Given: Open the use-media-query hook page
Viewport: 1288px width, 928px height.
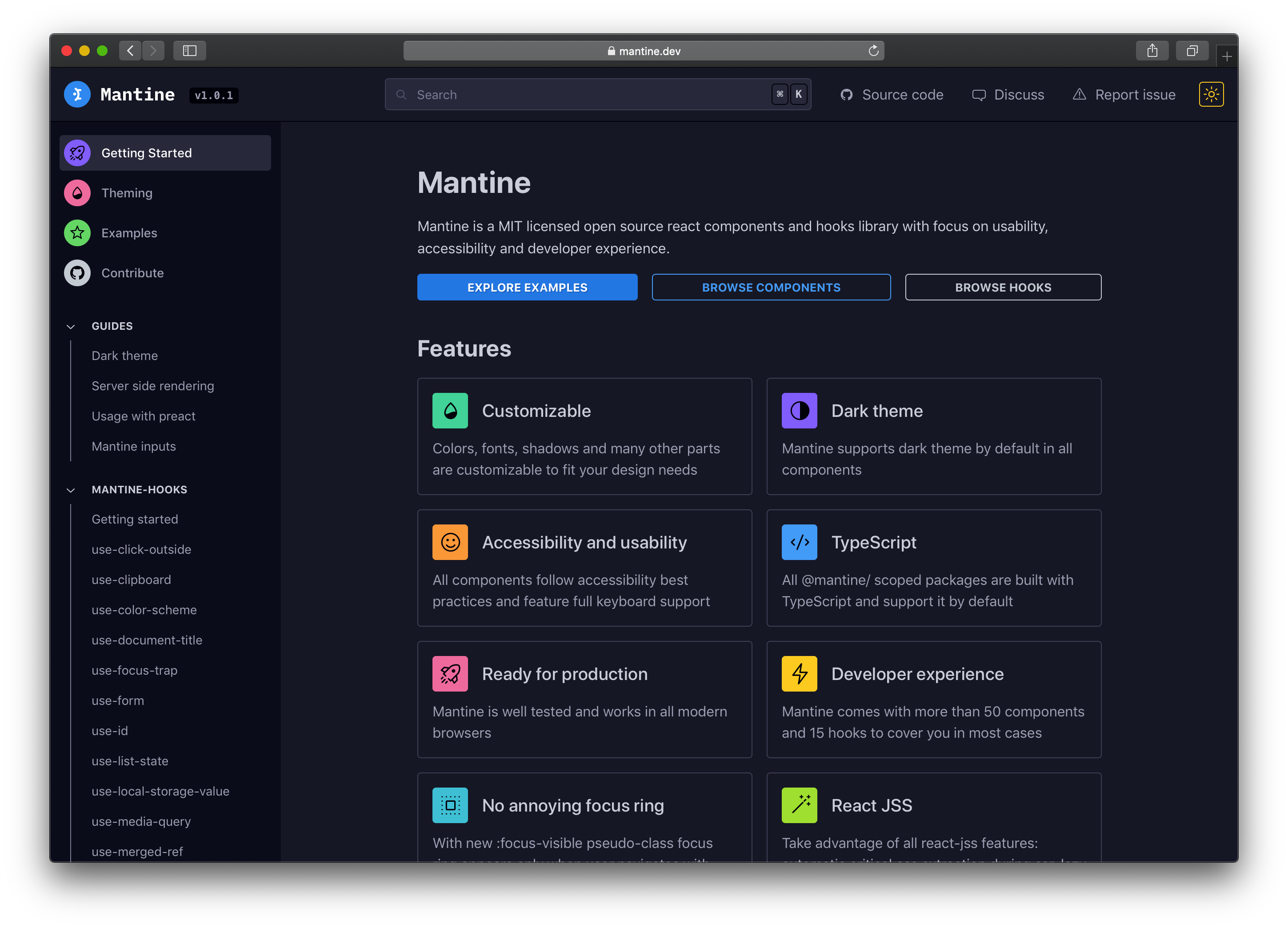Looking at the screenshot, I should pyautogui.click(x=141, y=821).
